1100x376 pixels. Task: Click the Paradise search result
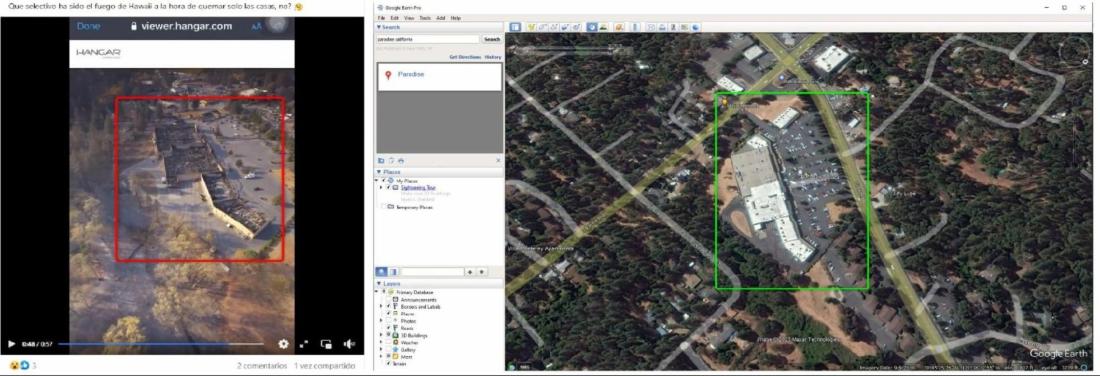point(411,74)
